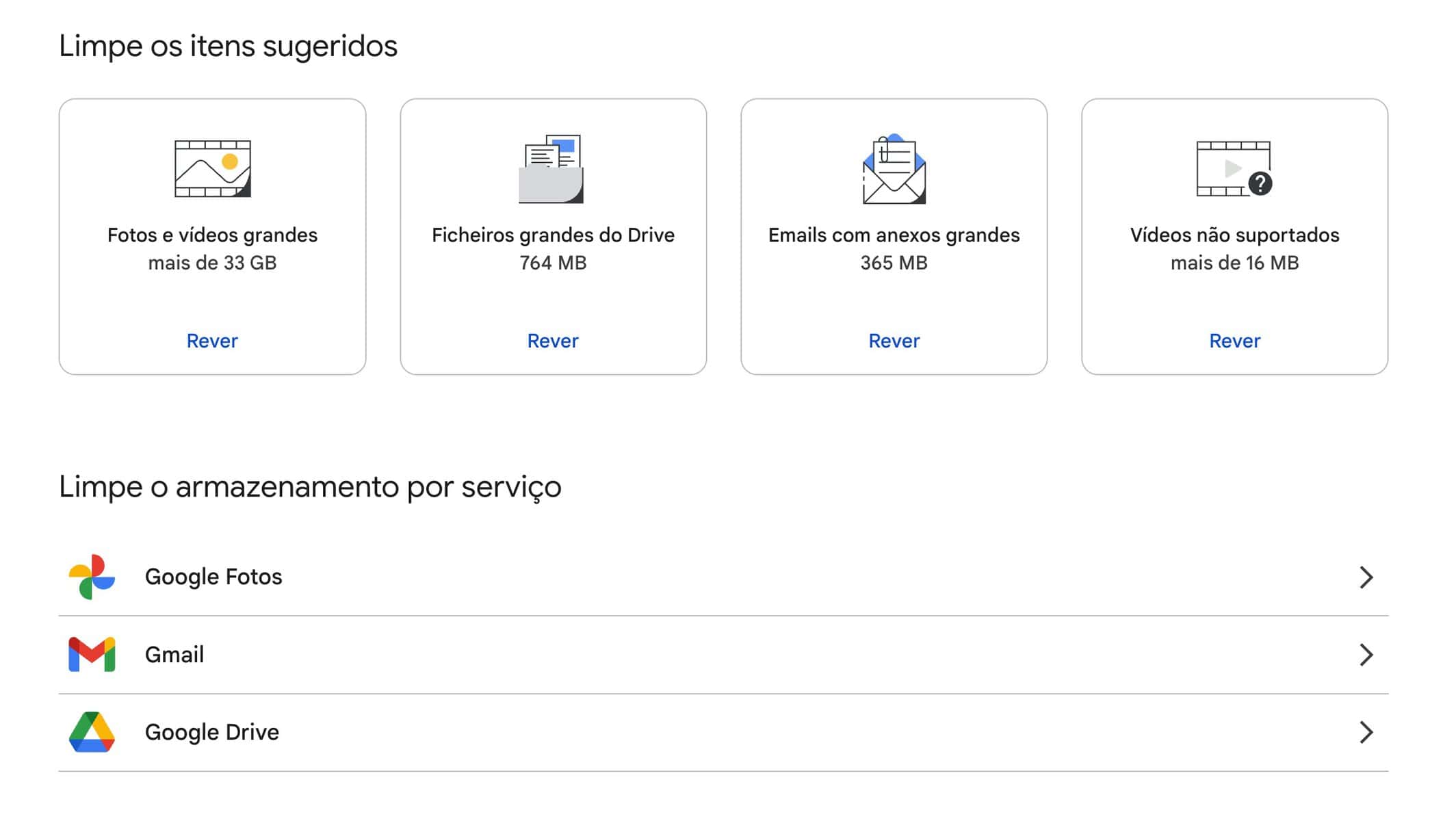Click the Google Drive triangle logo
The image size is (1456, 821).
click(92, 732)
